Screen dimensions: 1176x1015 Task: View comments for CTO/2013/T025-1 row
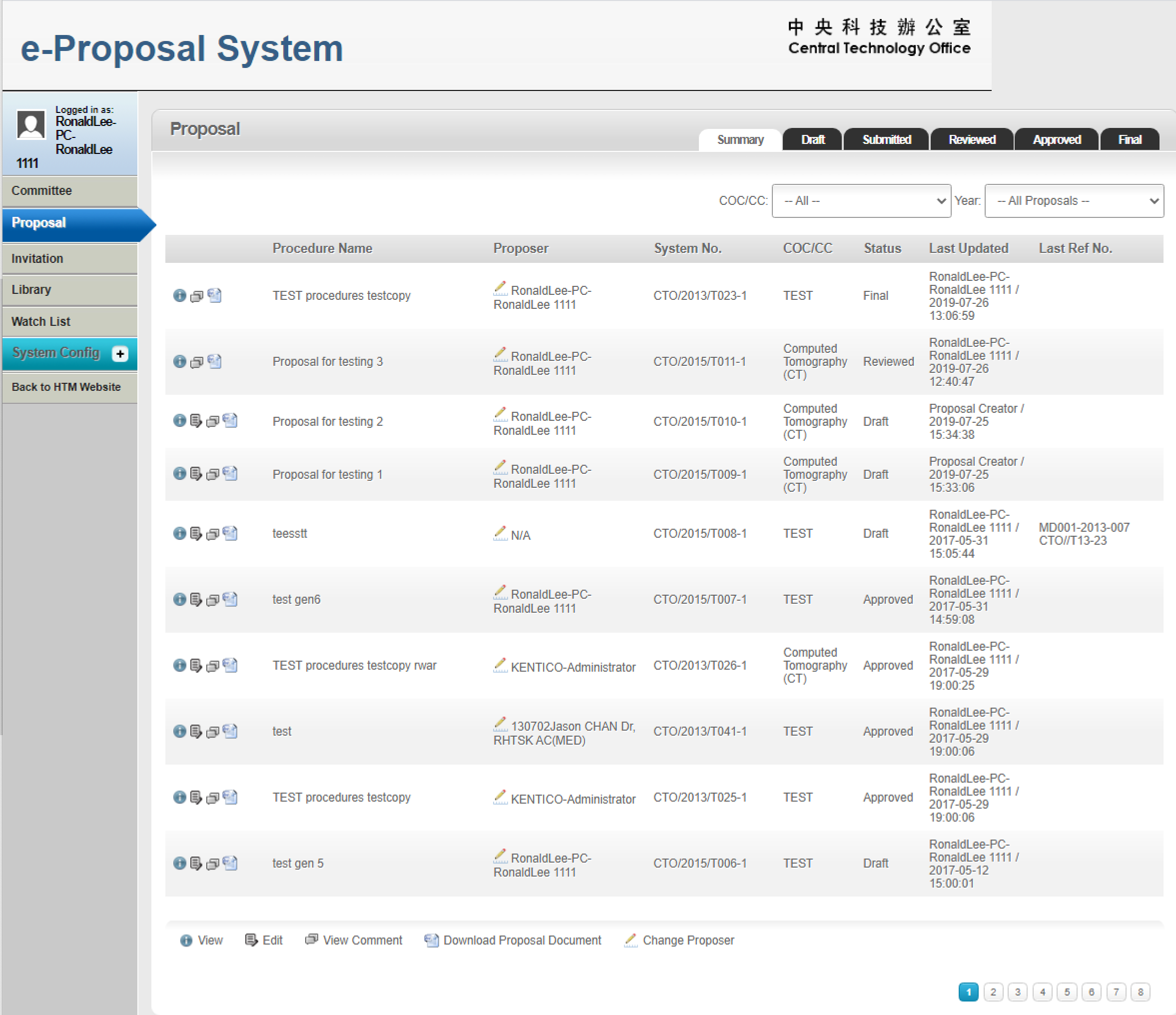(213, 797)
